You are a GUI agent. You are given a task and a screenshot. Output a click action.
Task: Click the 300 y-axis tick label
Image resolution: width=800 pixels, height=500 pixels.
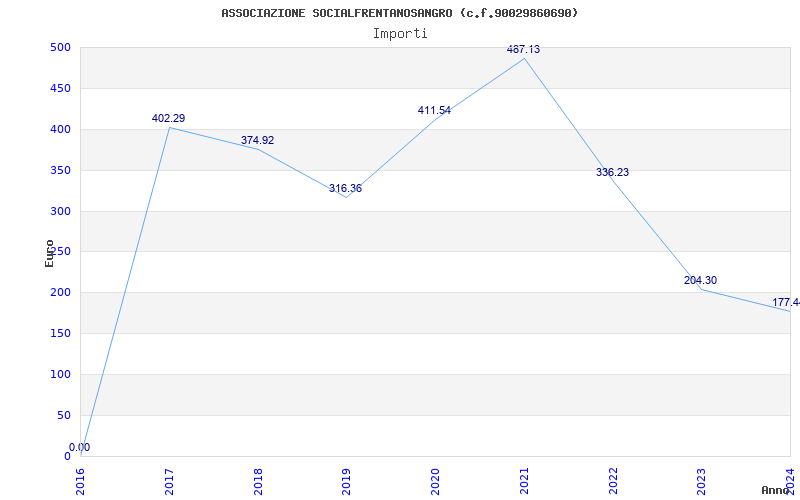(60, 211)
